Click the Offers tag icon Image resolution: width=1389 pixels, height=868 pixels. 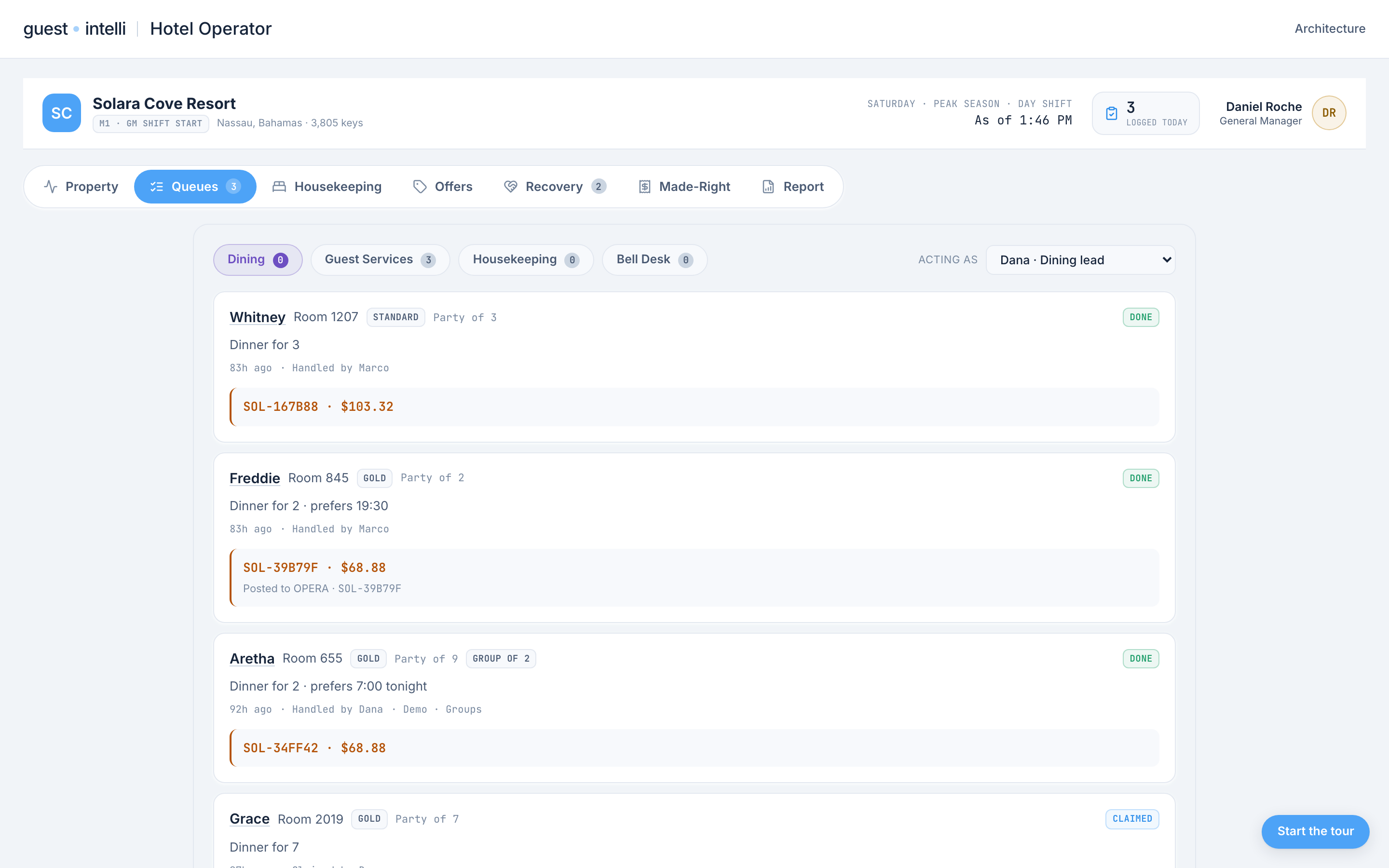click(420, 187)
